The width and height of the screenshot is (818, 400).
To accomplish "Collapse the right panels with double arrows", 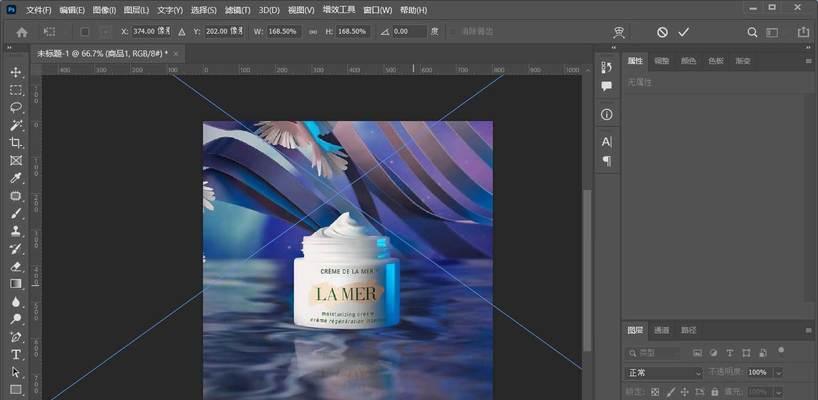I will click(x=811, y=48).
